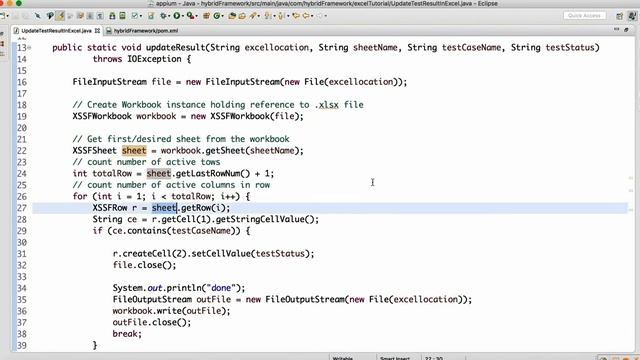Click the Search pencil icon in toolbar
Viewport: 640px width, 360px height.
click(x=253, y=16)
